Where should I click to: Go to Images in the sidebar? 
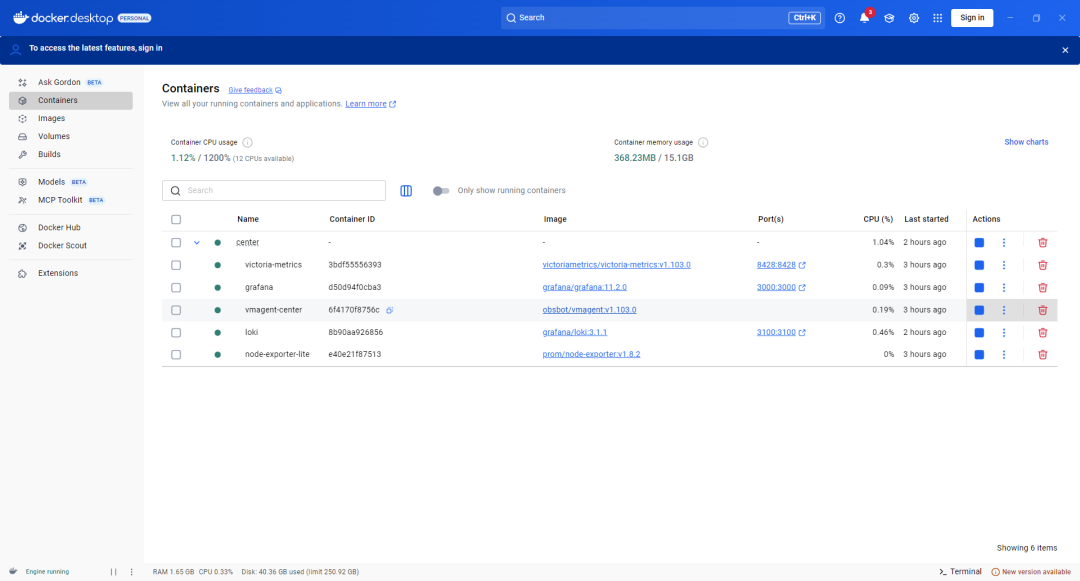(52, 118)
